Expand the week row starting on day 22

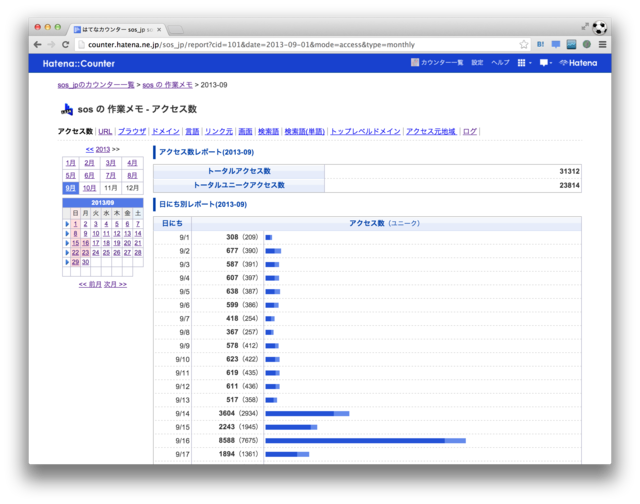point(67,253)
